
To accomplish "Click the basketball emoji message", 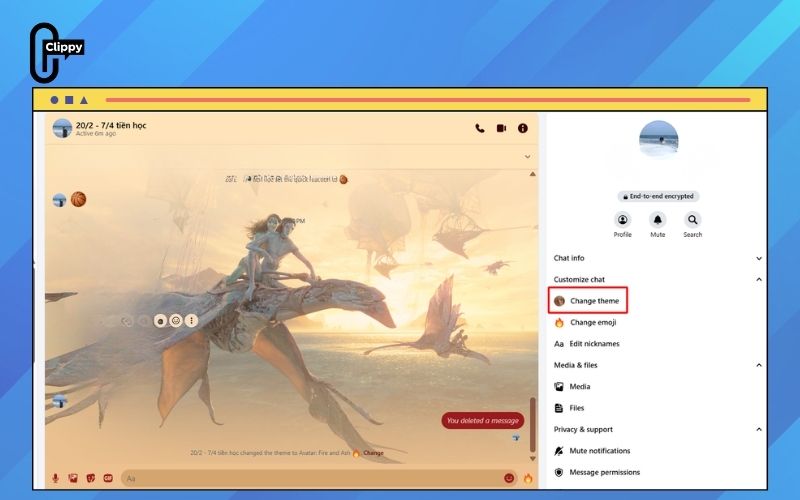I will pyautogui.click(x=79, y=199).
